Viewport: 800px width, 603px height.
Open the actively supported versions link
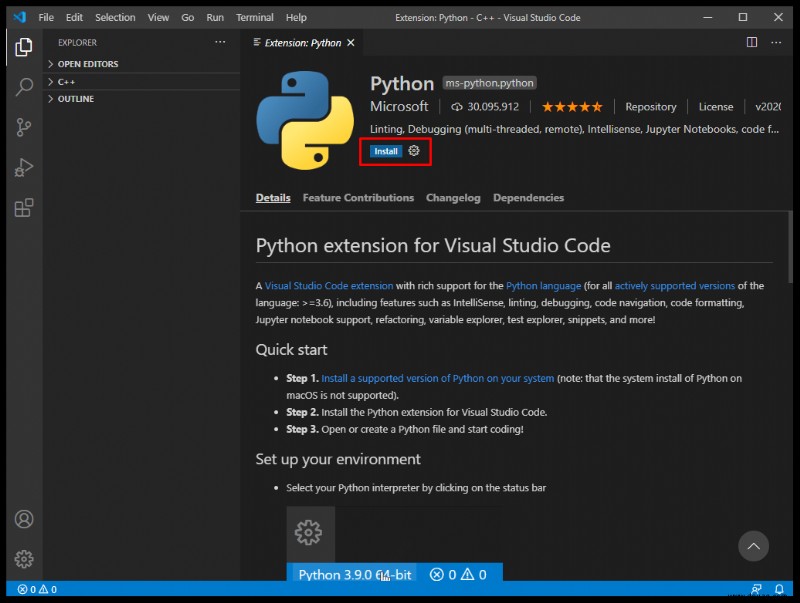[674, 286]
